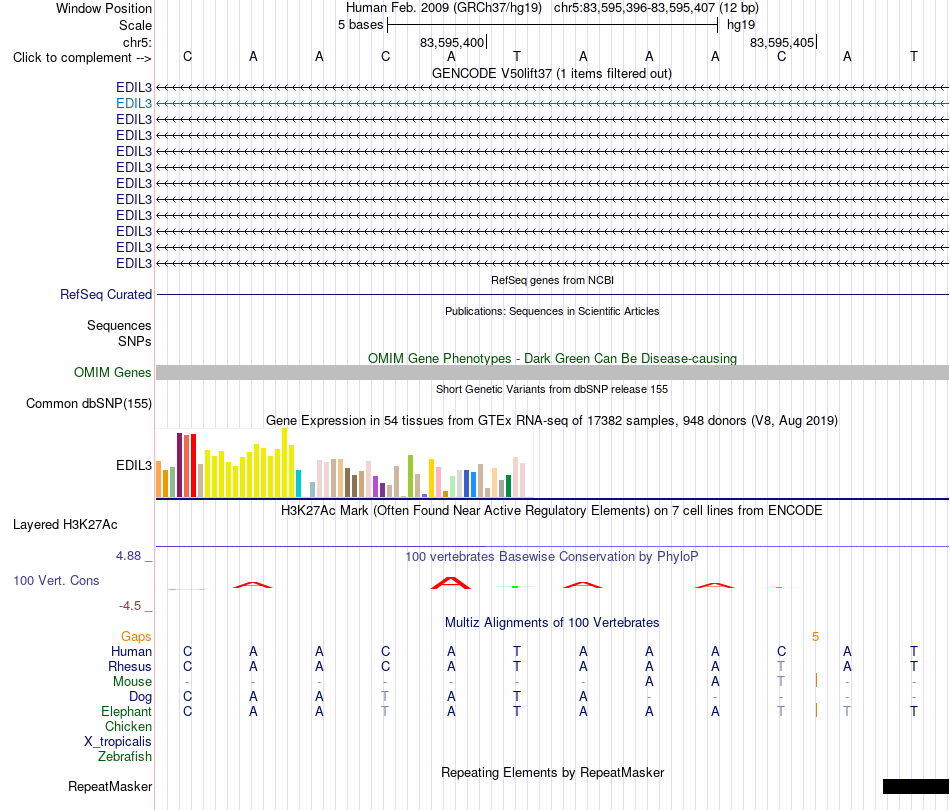Click the gray OMIM Genes bar
This screenshot has height=810, width=950.
(x=552, y=373)
